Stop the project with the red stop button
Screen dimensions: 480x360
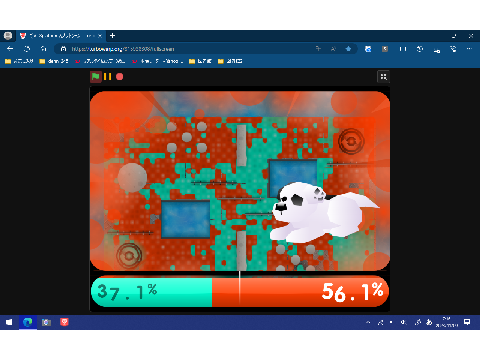point(119,77)
